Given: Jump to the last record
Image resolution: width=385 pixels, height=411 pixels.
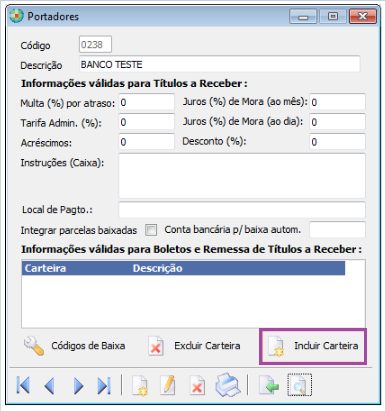Looking at the screenshot, I should click(104, 386).
